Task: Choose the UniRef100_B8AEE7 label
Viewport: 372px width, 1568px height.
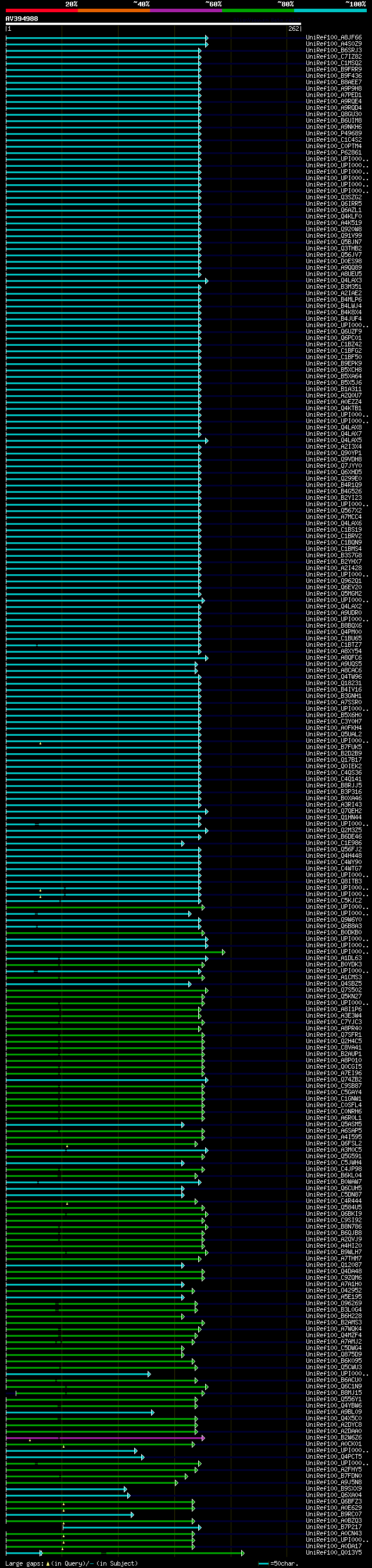Action: [x=334, y=82]
